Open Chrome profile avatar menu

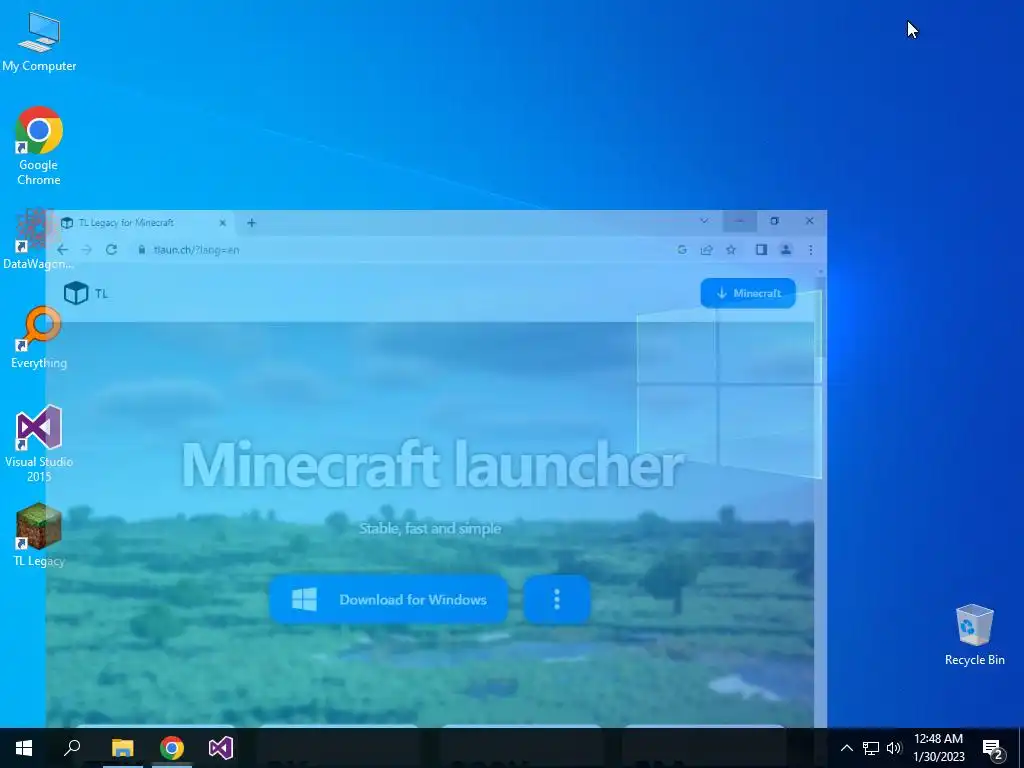pyautogui.click(x=786, y=249)
